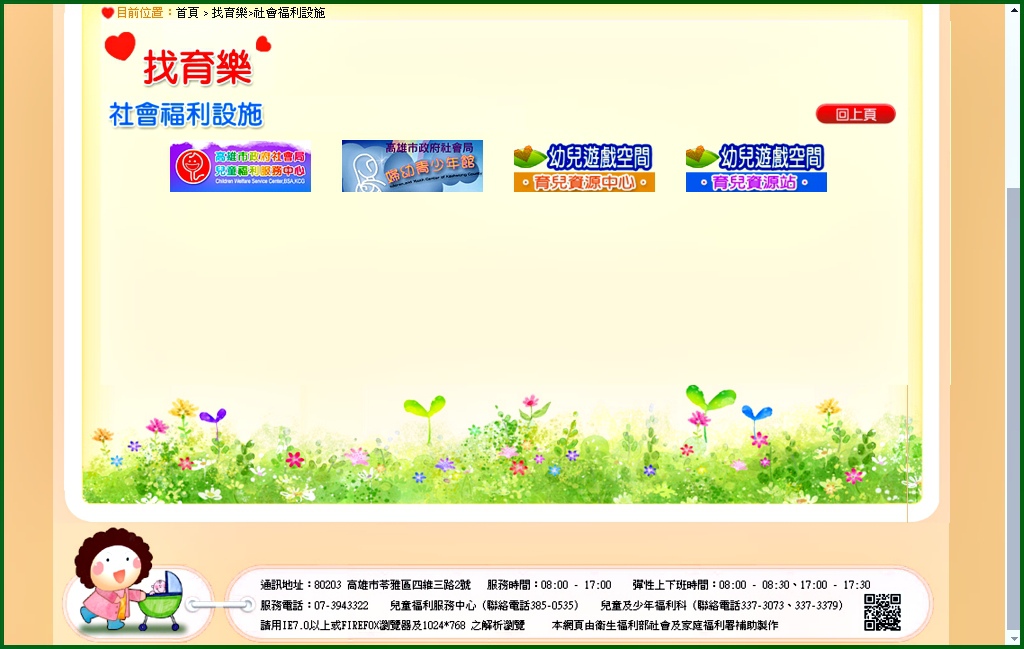Click the scrollbar down arrow
Viewport: 1024px width, 649px height.
(1013, 638)
